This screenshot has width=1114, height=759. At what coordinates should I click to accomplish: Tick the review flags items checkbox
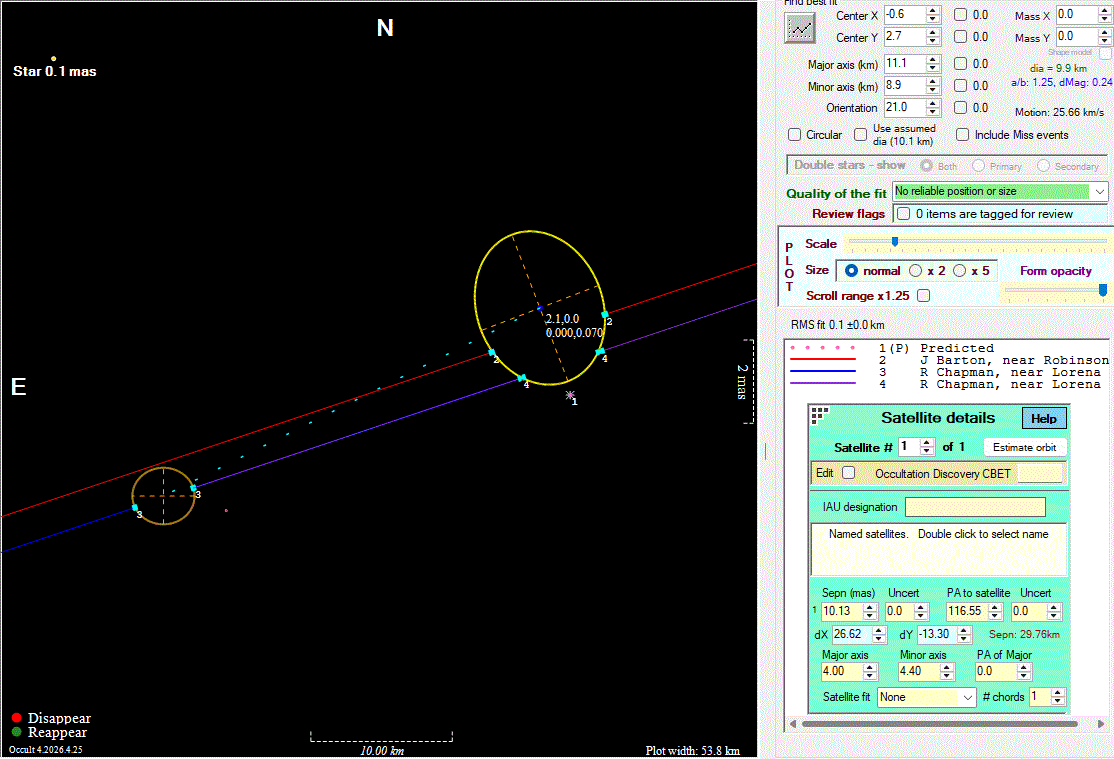point(903,213)
